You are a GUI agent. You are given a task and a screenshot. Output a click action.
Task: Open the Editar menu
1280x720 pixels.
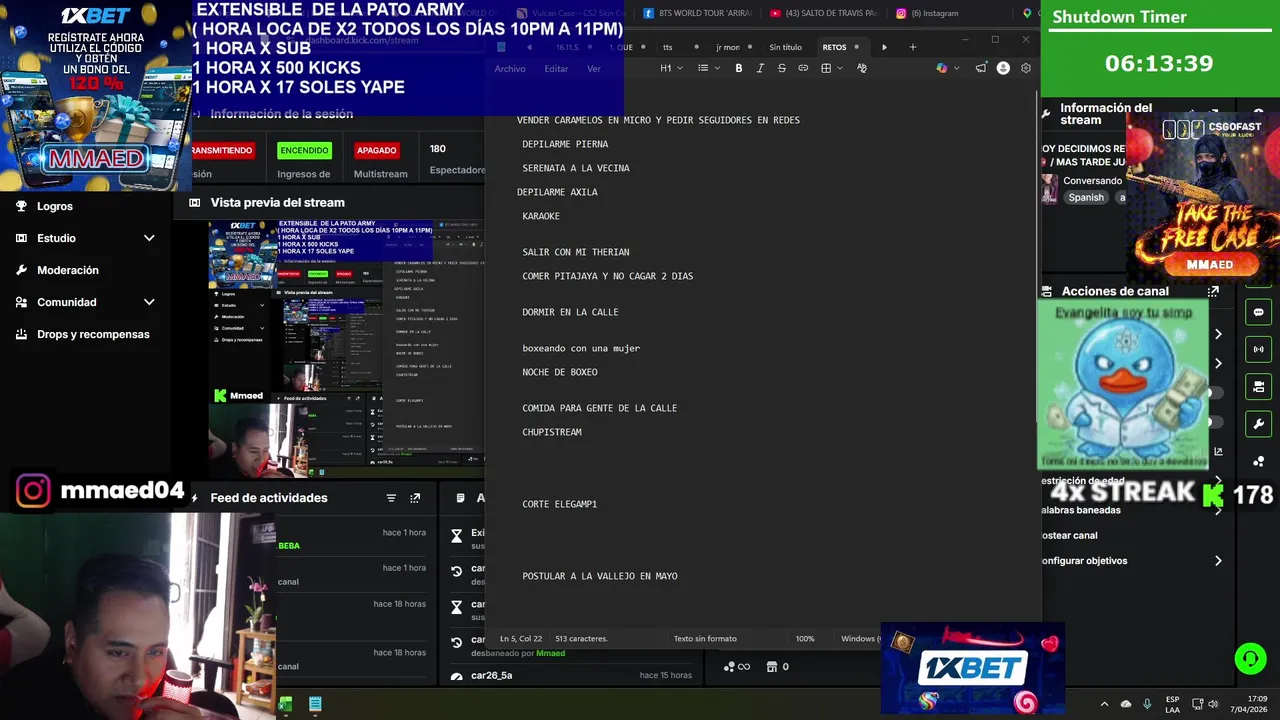point(556,69)
